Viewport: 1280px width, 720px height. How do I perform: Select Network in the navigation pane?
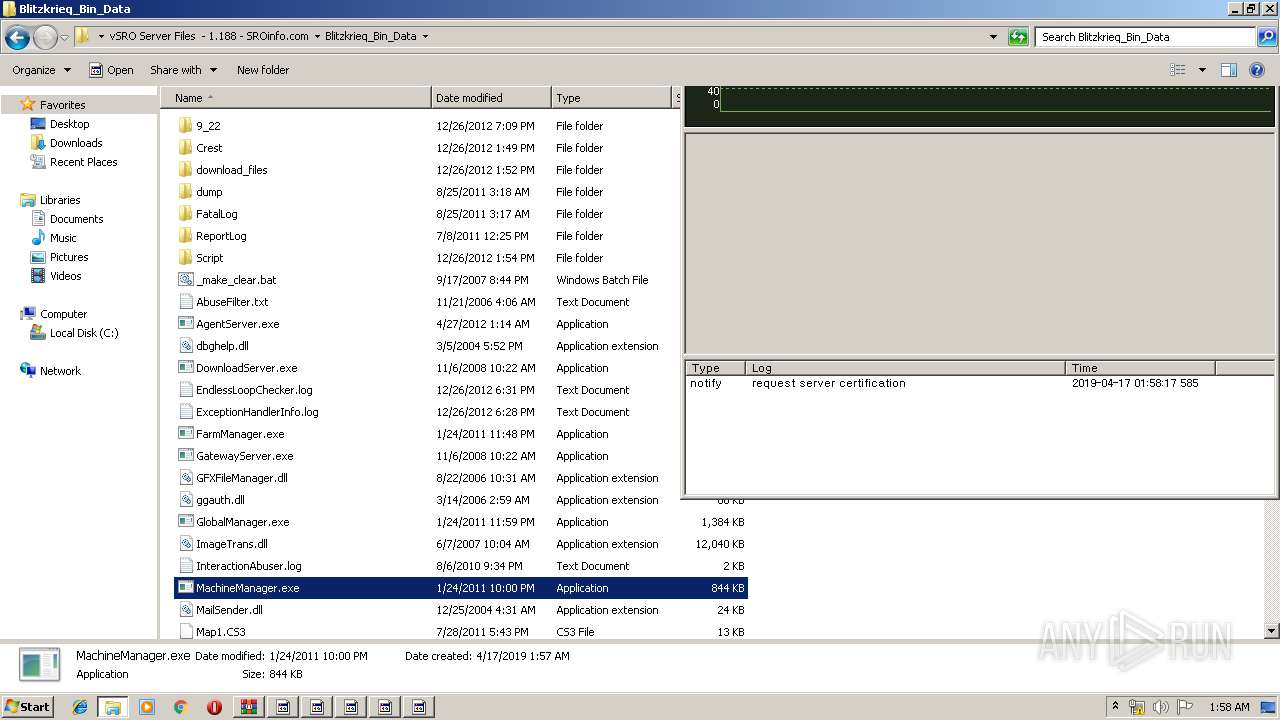click(x=60, y=371)
